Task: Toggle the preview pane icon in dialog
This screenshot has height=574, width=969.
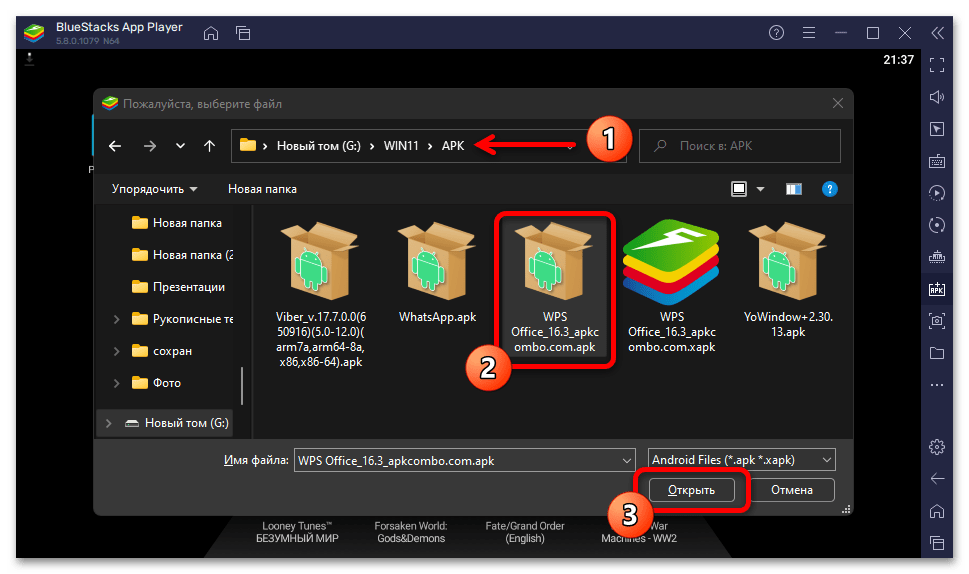Action: pyautogui.click(x=793, y=189)
